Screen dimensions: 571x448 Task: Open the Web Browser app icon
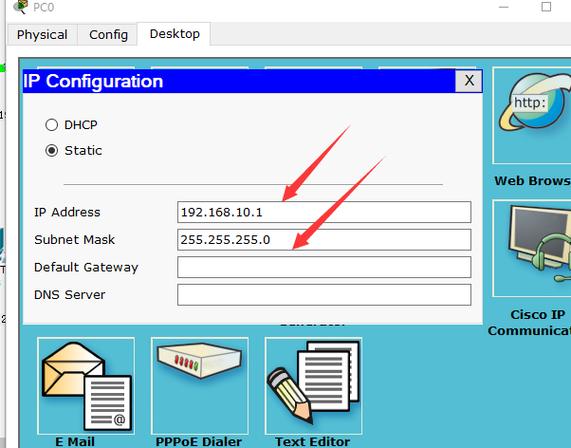point(532,115)
